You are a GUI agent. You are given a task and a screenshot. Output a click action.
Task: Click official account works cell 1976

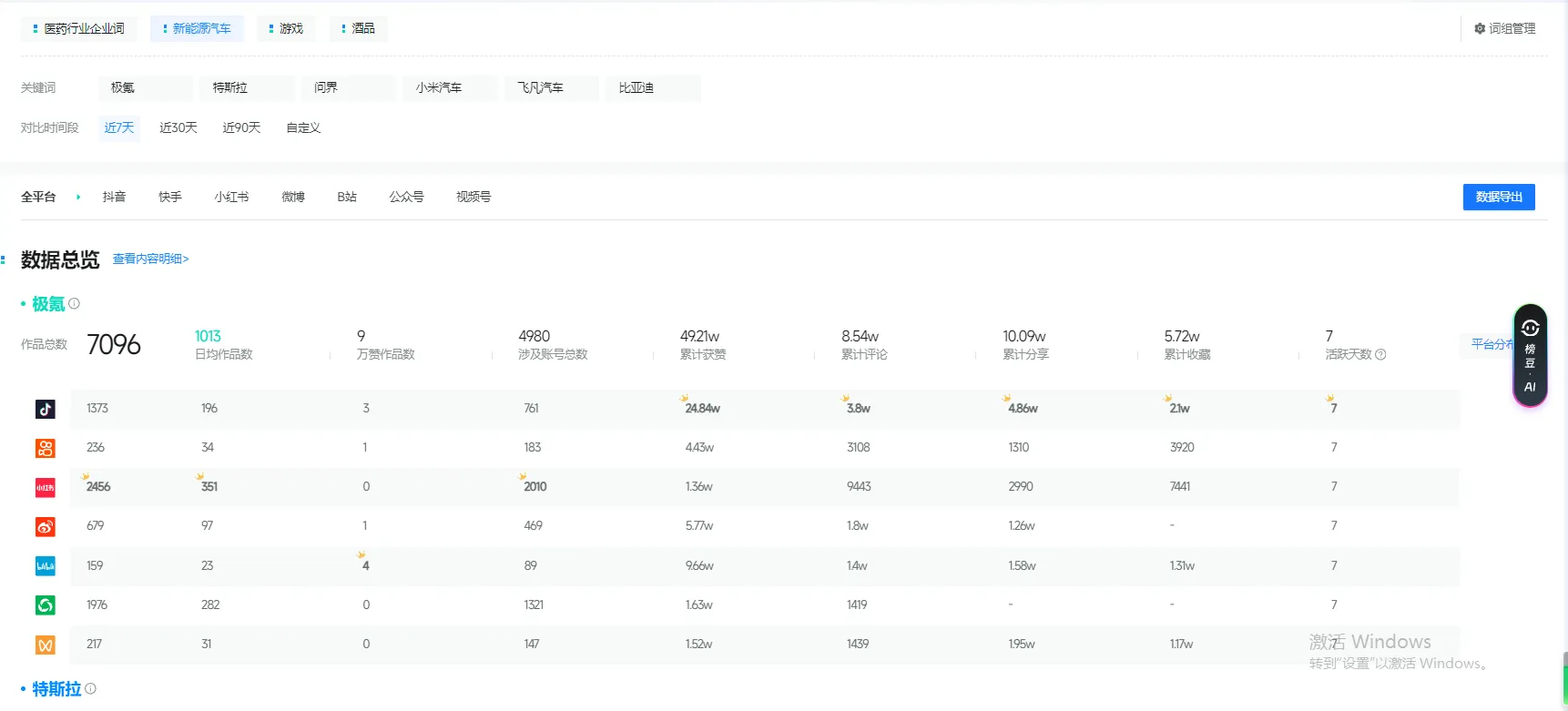97,605
